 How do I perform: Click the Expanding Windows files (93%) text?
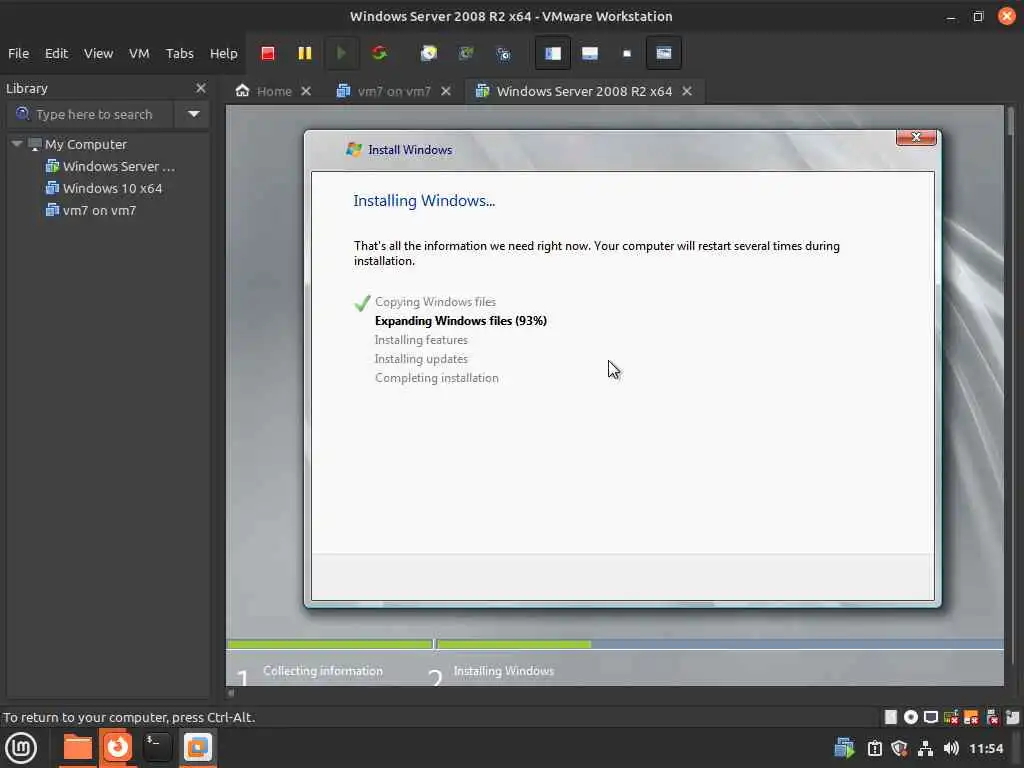pyautogui.click(x=460, y=321)
